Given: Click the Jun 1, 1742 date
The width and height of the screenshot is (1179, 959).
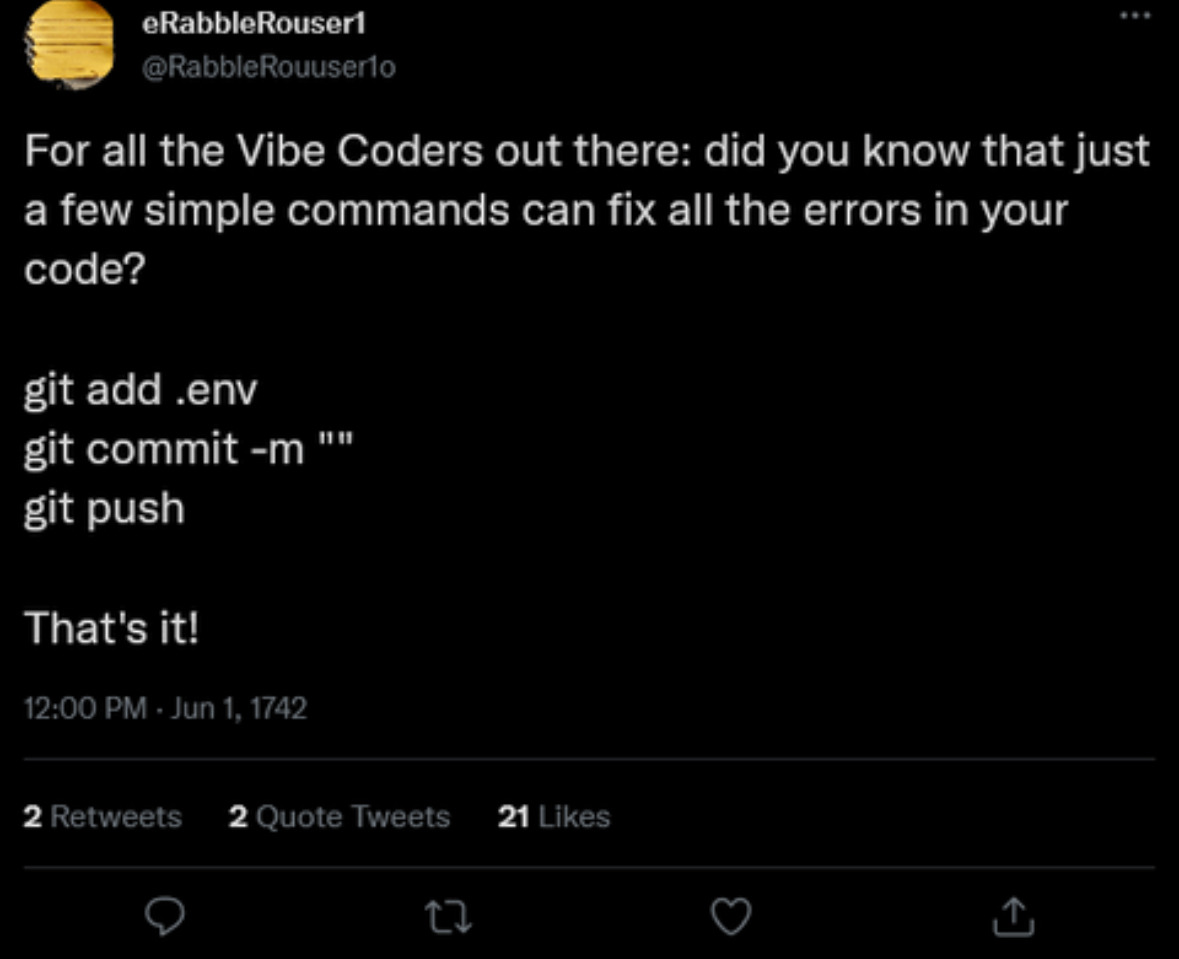Looking at the screenshot, I should (240, 709).
